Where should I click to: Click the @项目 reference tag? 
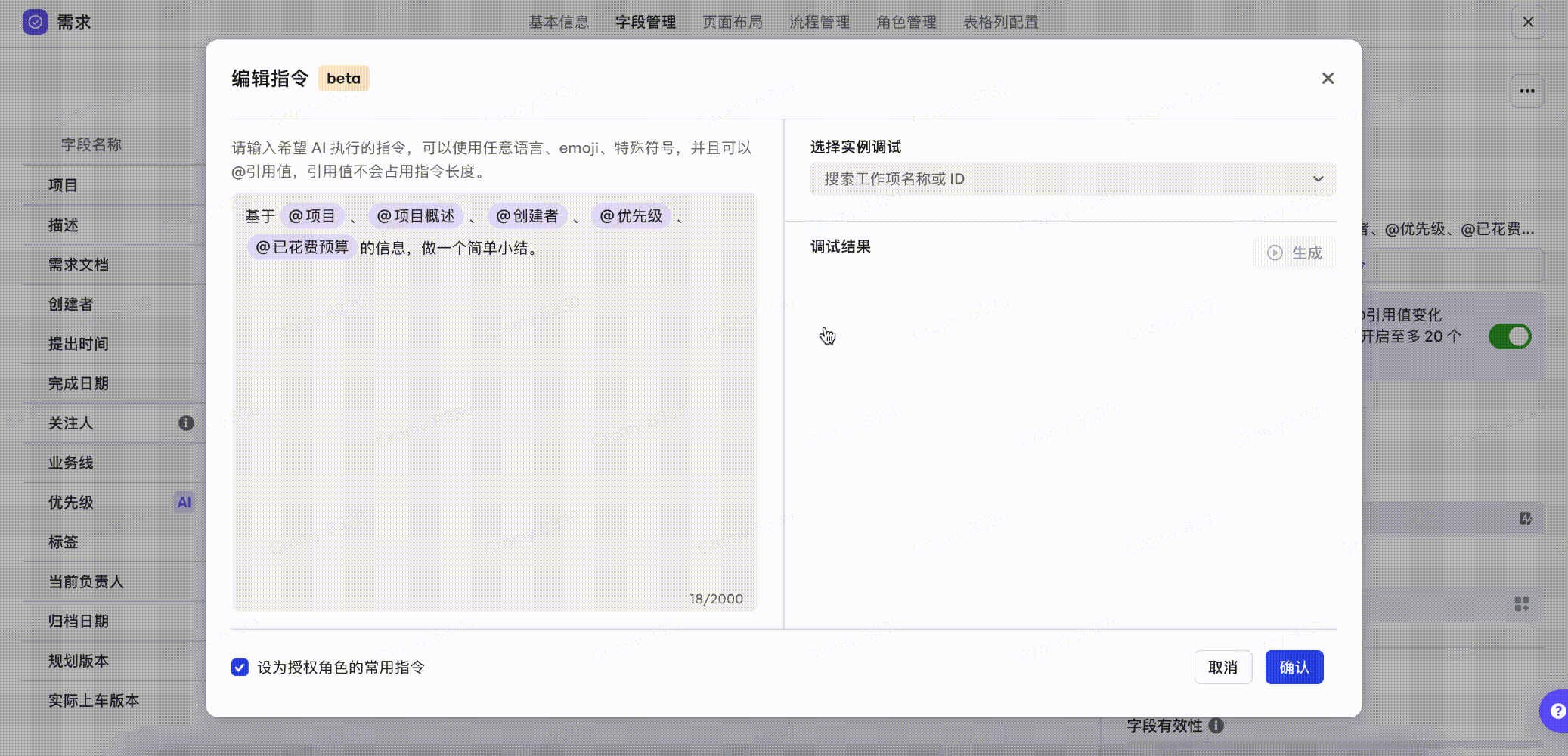pyautogui.click(x=312, y=216)
